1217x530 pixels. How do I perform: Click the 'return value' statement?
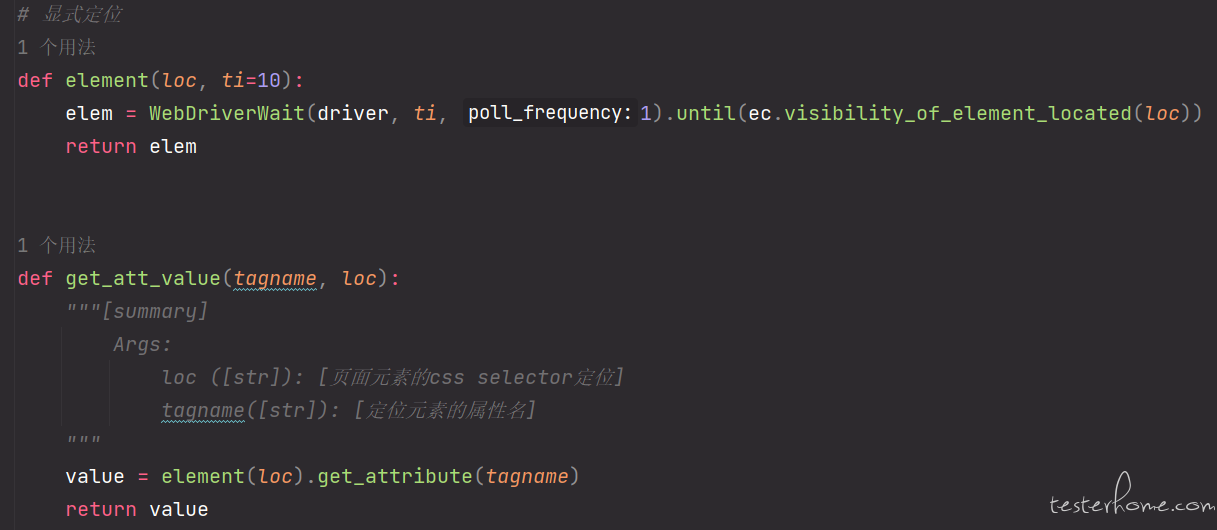[137, 509]
